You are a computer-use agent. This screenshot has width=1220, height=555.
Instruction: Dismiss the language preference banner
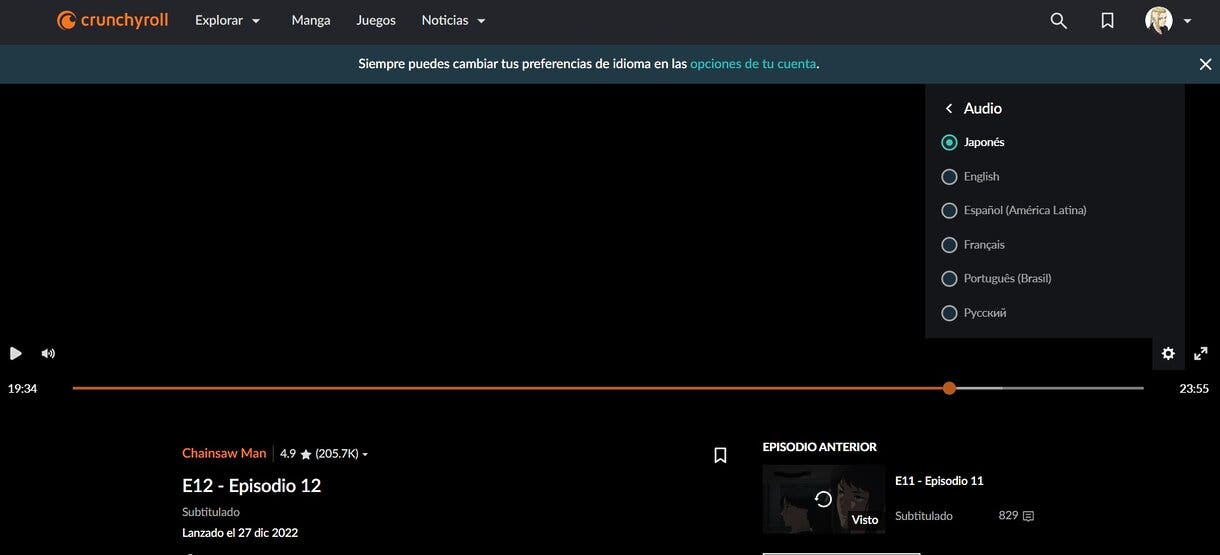pyautogui.click(x=1205, y=64)
